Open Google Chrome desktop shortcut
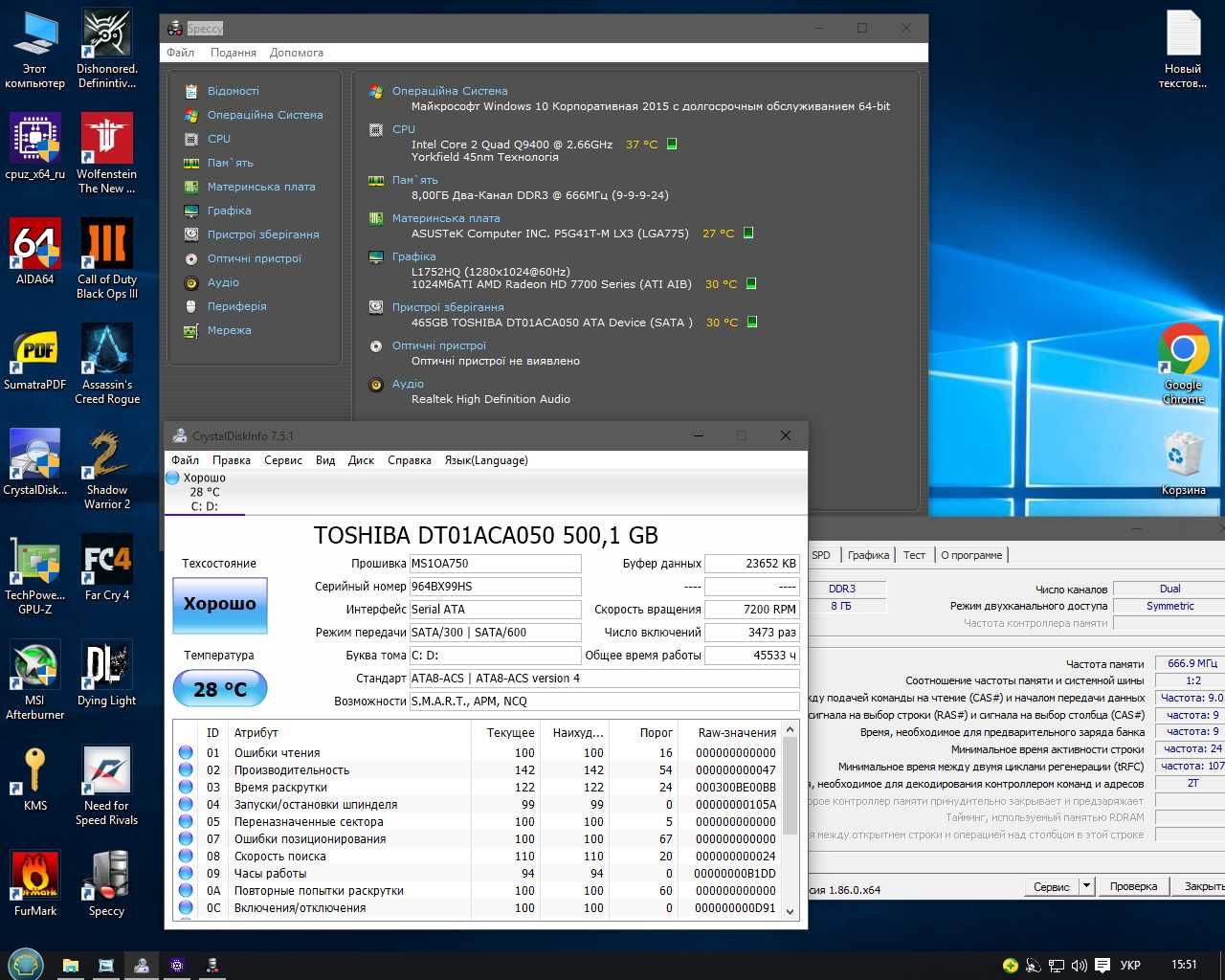Viewport: 1225px width, 980px height. click(x=1184, y=364)
